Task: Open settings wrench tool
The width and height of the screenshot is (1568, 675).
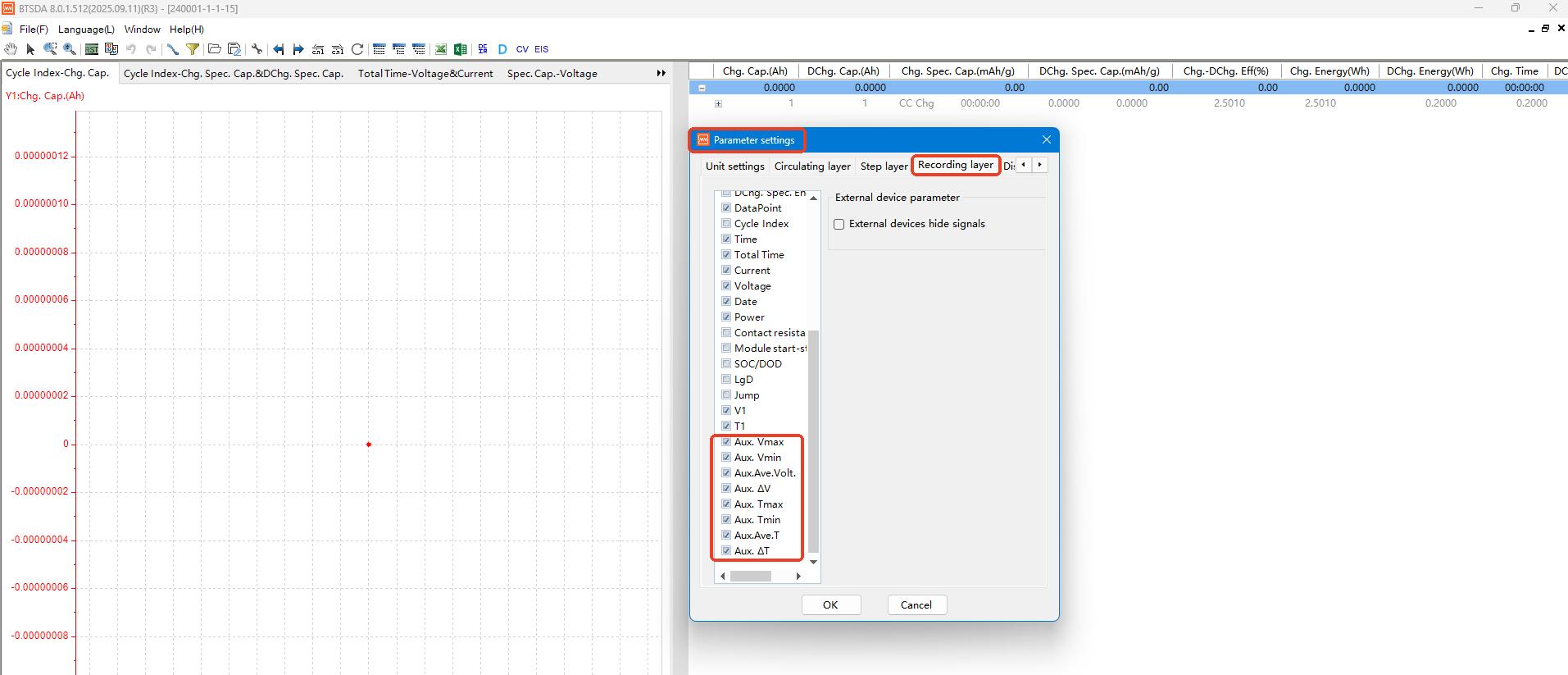Action: (x=257, y=49)
